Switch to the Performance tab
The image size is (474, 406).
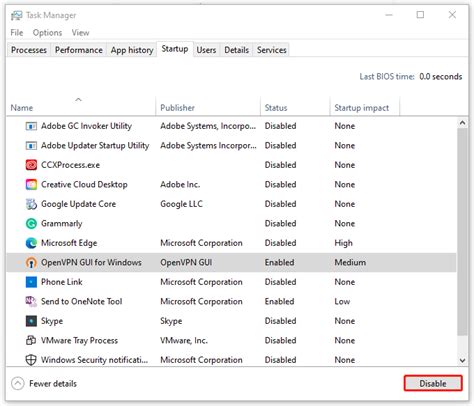pyautogui.click(x=79, y=50)
